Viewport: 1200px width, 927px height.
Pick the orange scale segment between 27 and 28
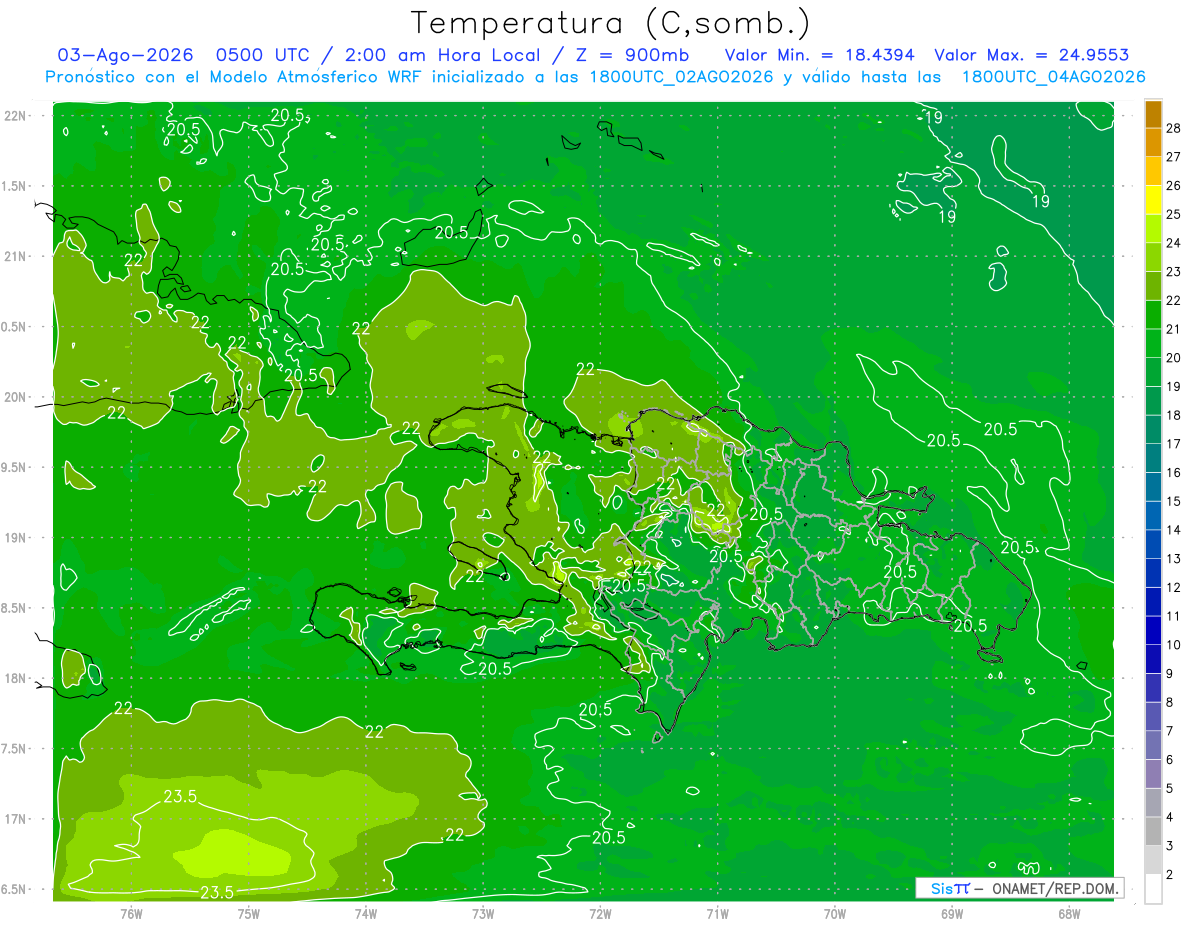pyautogui.click(x=1153, y=143)
